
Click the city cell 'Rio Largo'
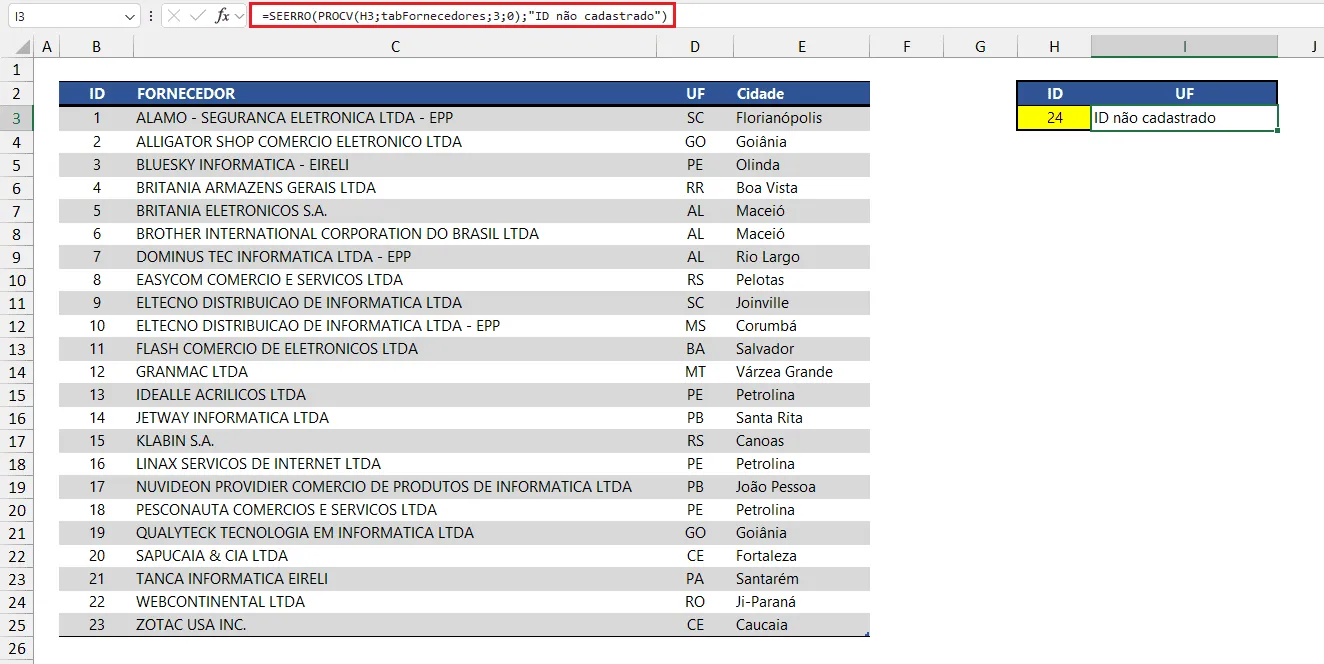tap(801, 256)
